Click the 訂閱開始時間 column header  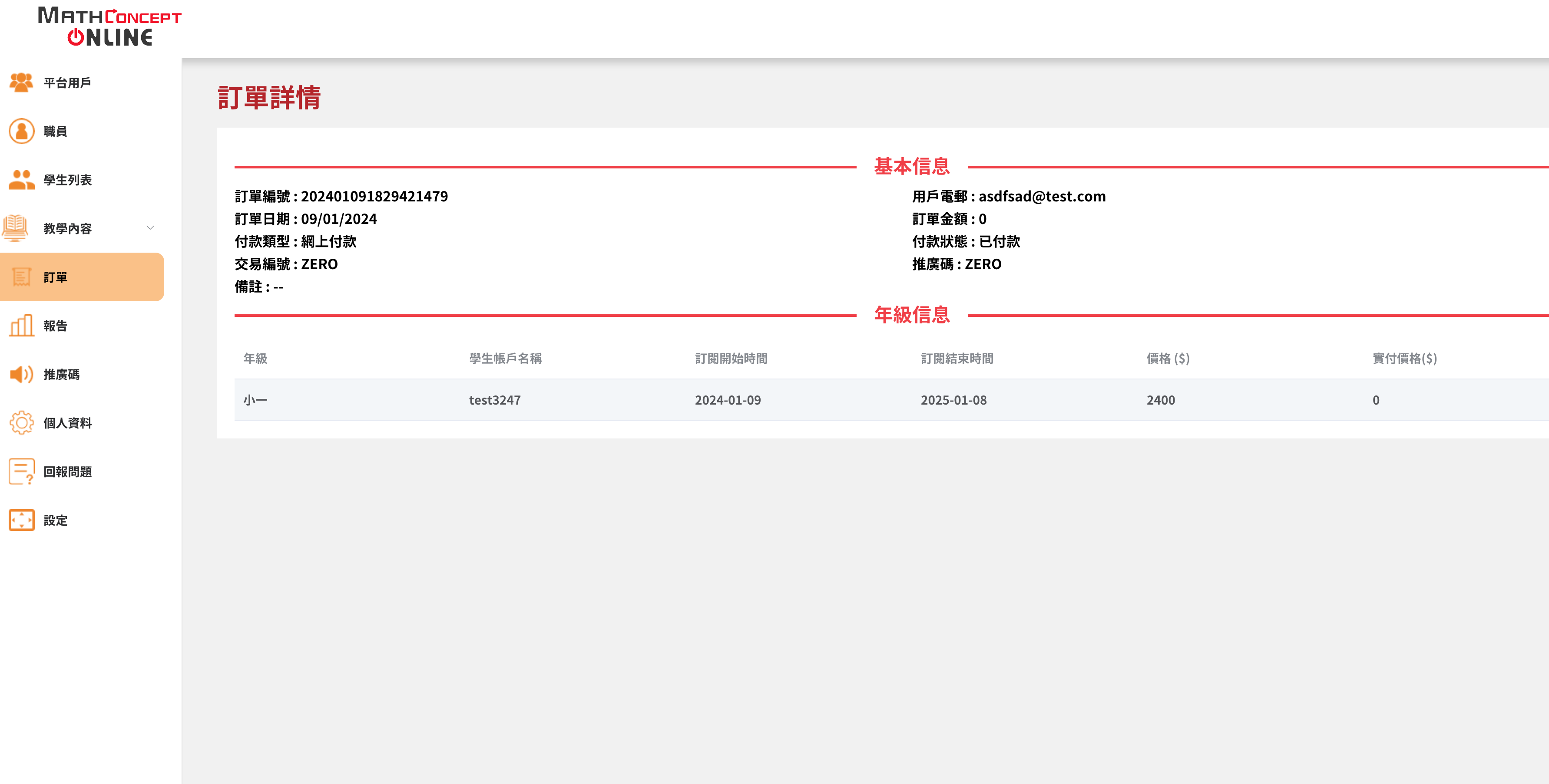[x=731, y=359]
